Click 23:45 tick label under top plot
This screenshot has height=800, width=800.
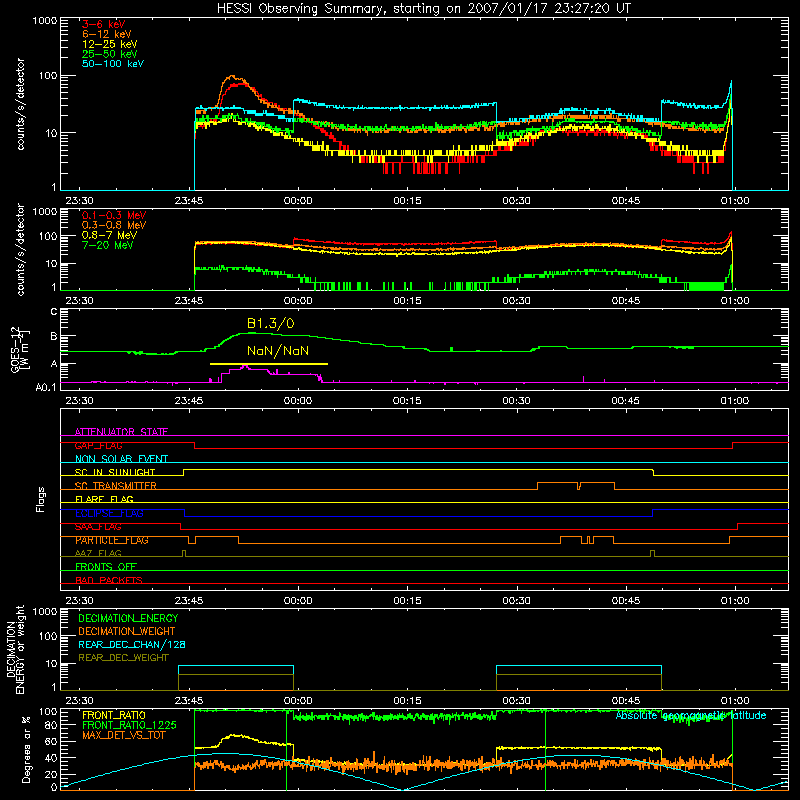tap(189, 201)
